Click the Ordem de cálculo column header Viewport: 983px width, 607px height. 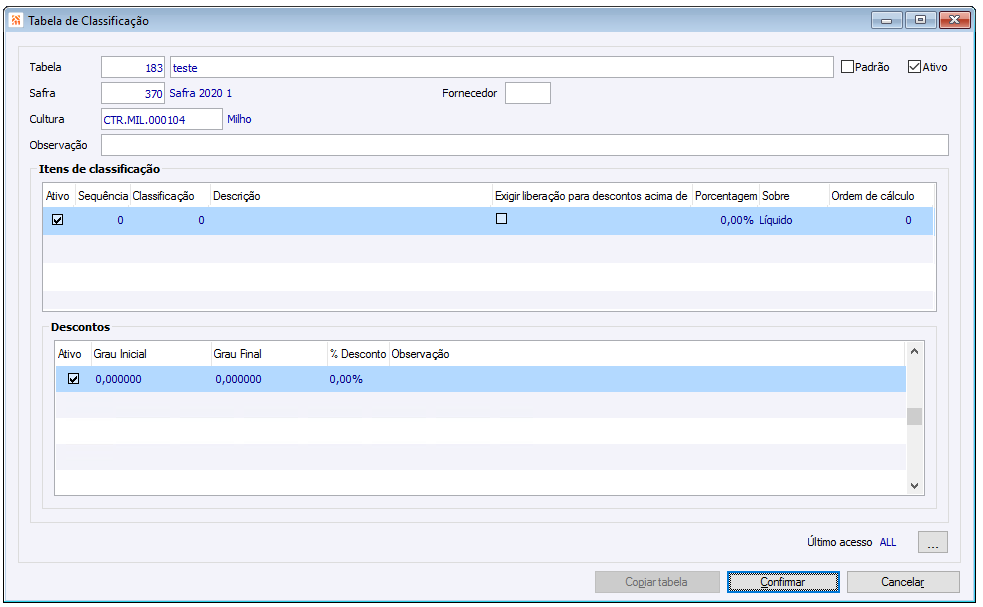click(880, 196)
